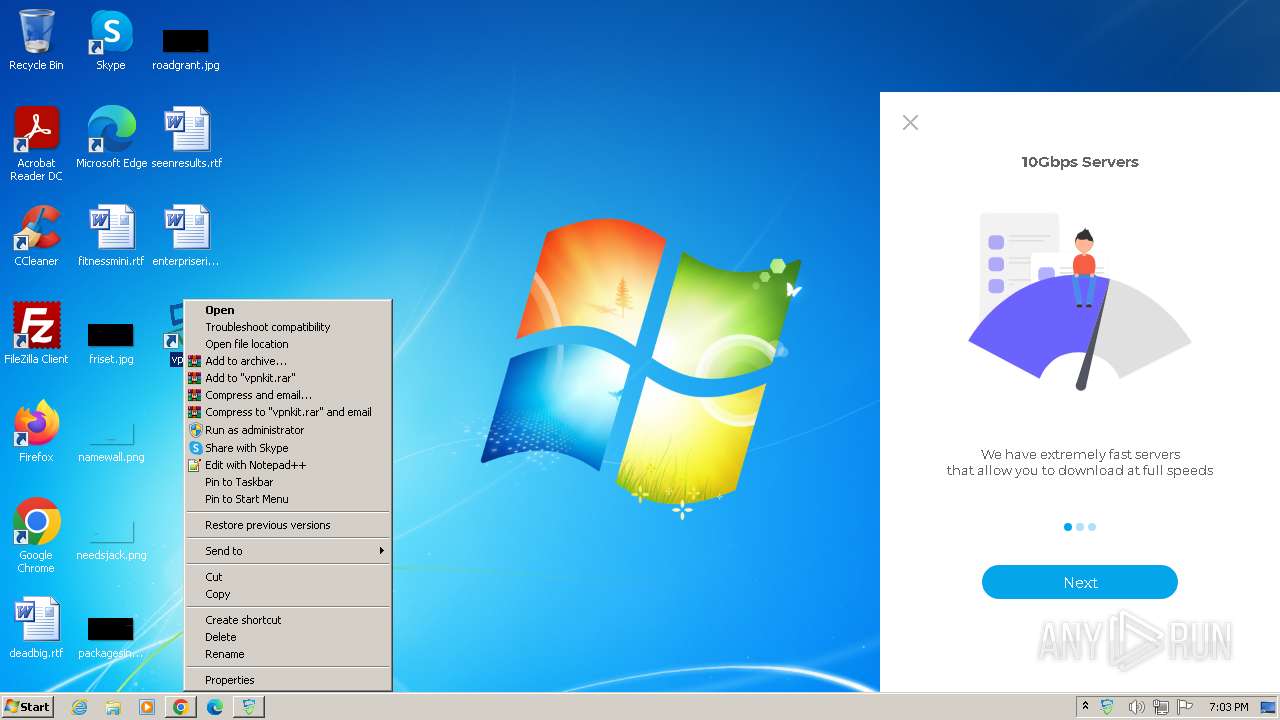
Task: Switch to Chrome in the taskbar
Action: pos(180,707)
